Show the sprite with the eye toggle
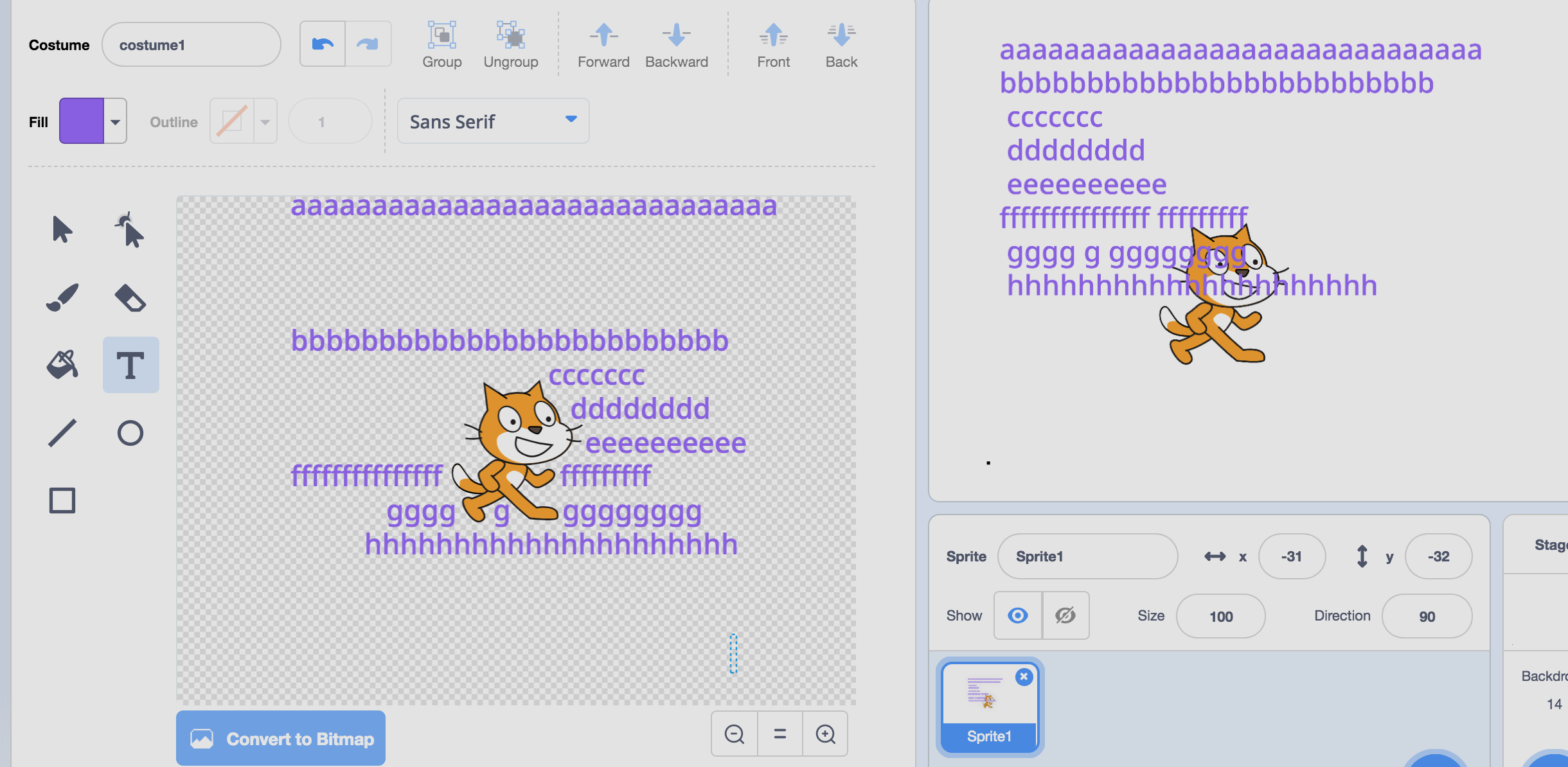The image size is (1568, 767). 1017,615
